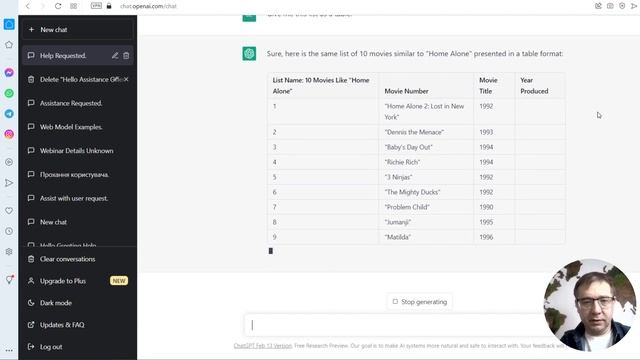Click the NEW badge beside Upgrade to Plus
Image resolution: width=640 pixels, height=360 pixels.
click(119, 281)
